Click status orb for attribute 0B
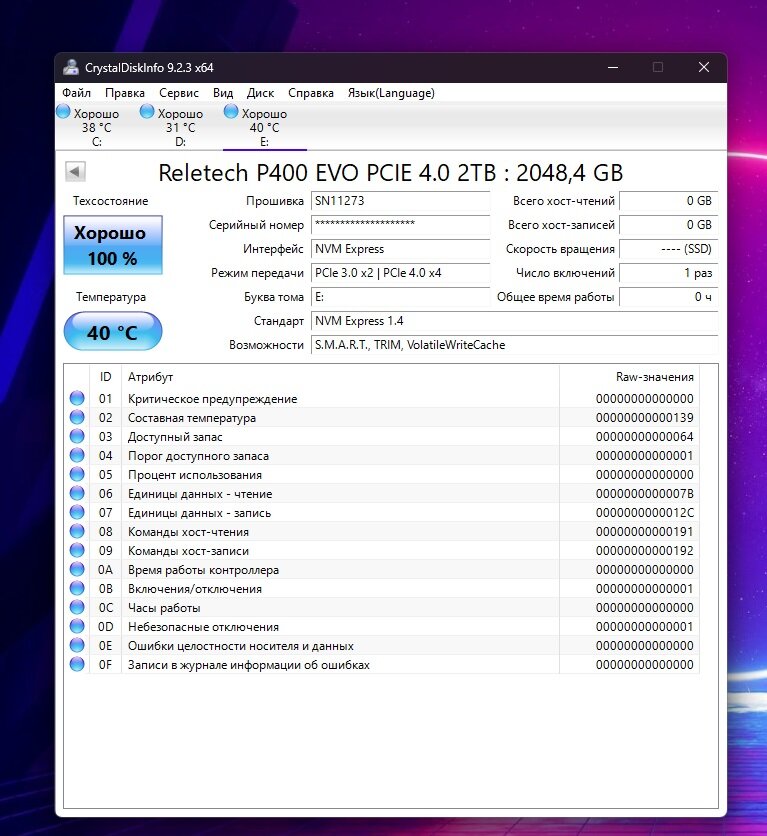 point(77,588)
